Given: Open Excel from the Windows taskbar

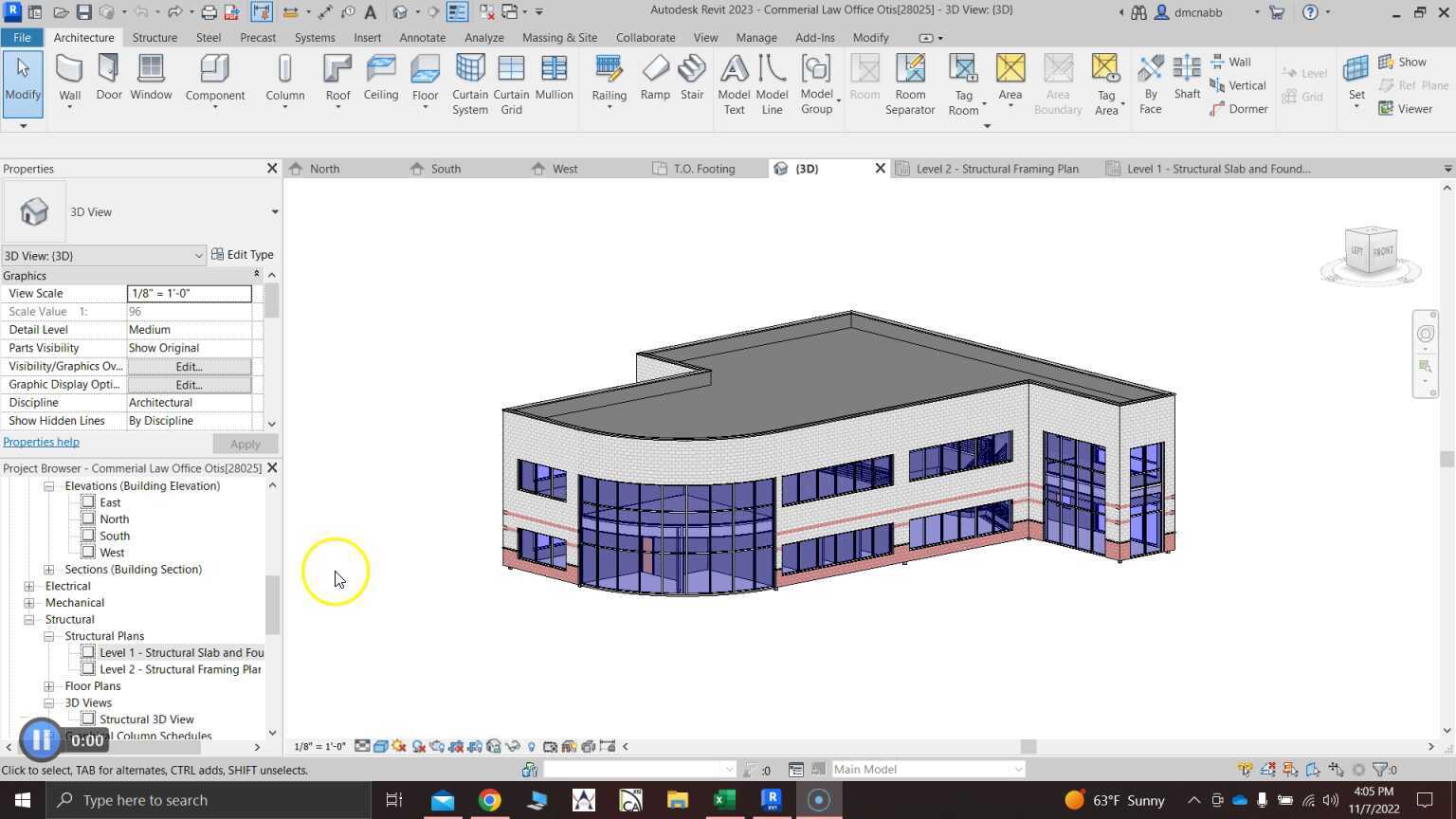Looking at the screenshot, I should 724,800.
